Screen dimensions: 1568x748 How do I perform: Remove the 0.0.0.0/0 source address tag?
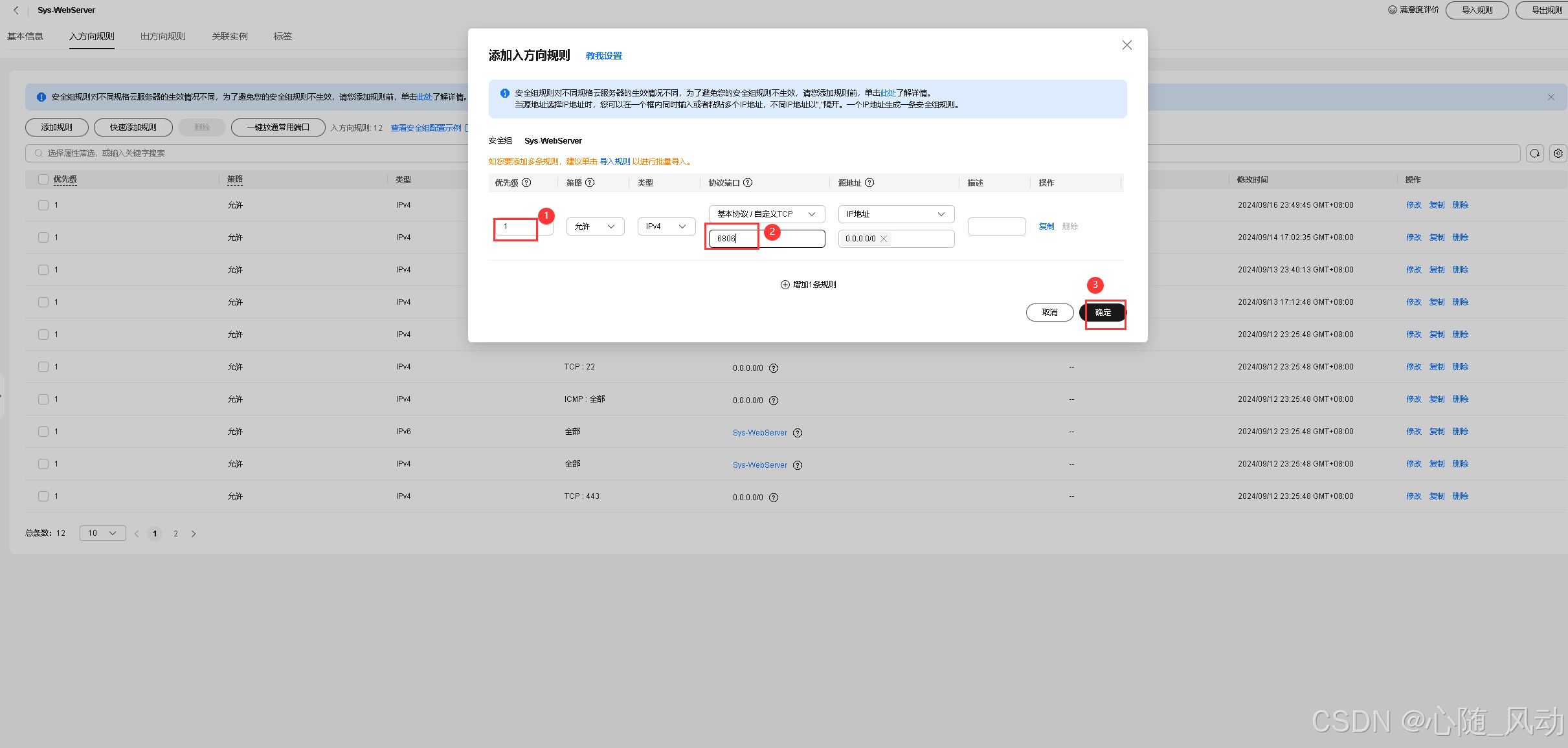coord(884,239)
